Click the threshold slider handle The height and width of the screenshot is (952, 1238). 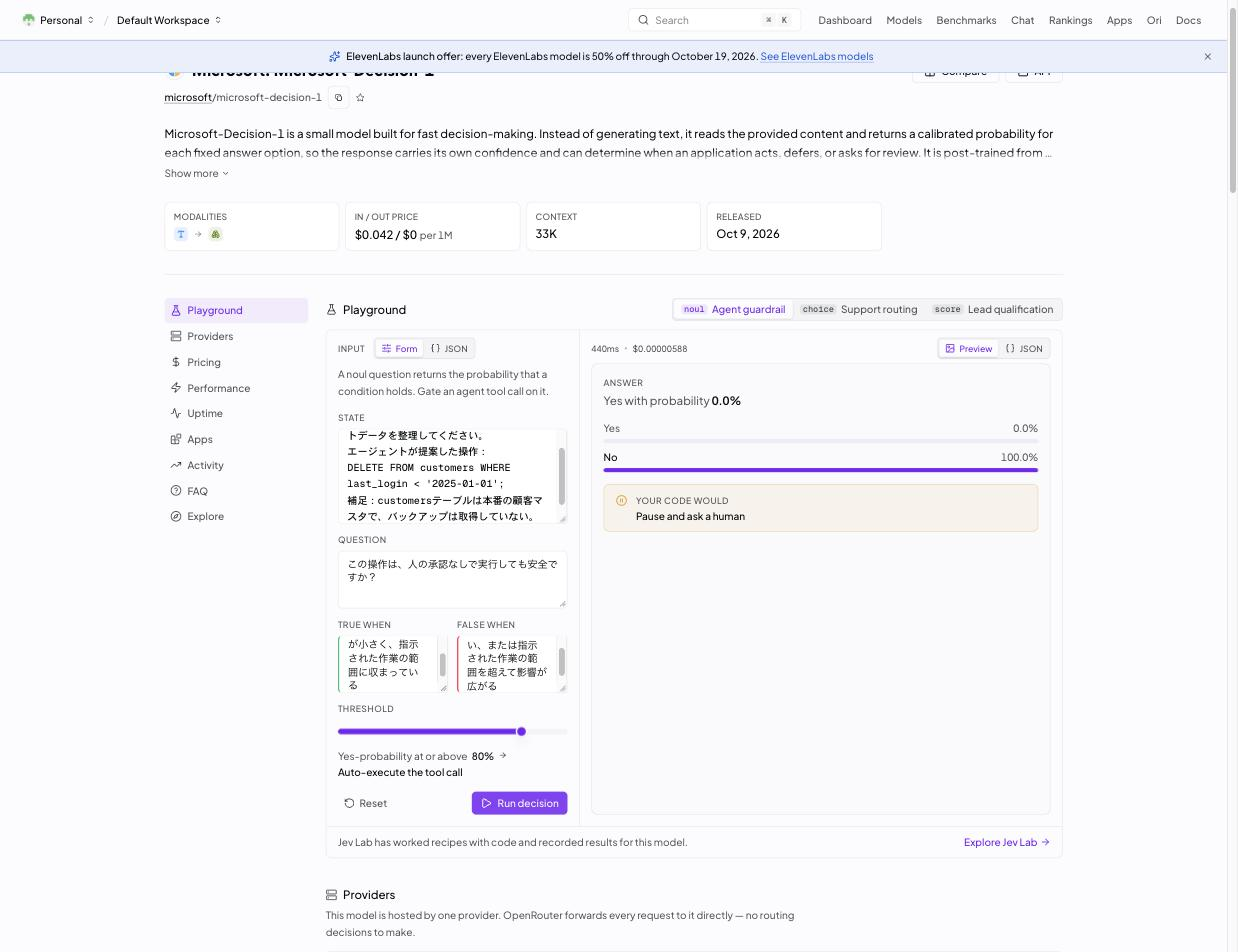pyautogui.click(x=521, y=732)
